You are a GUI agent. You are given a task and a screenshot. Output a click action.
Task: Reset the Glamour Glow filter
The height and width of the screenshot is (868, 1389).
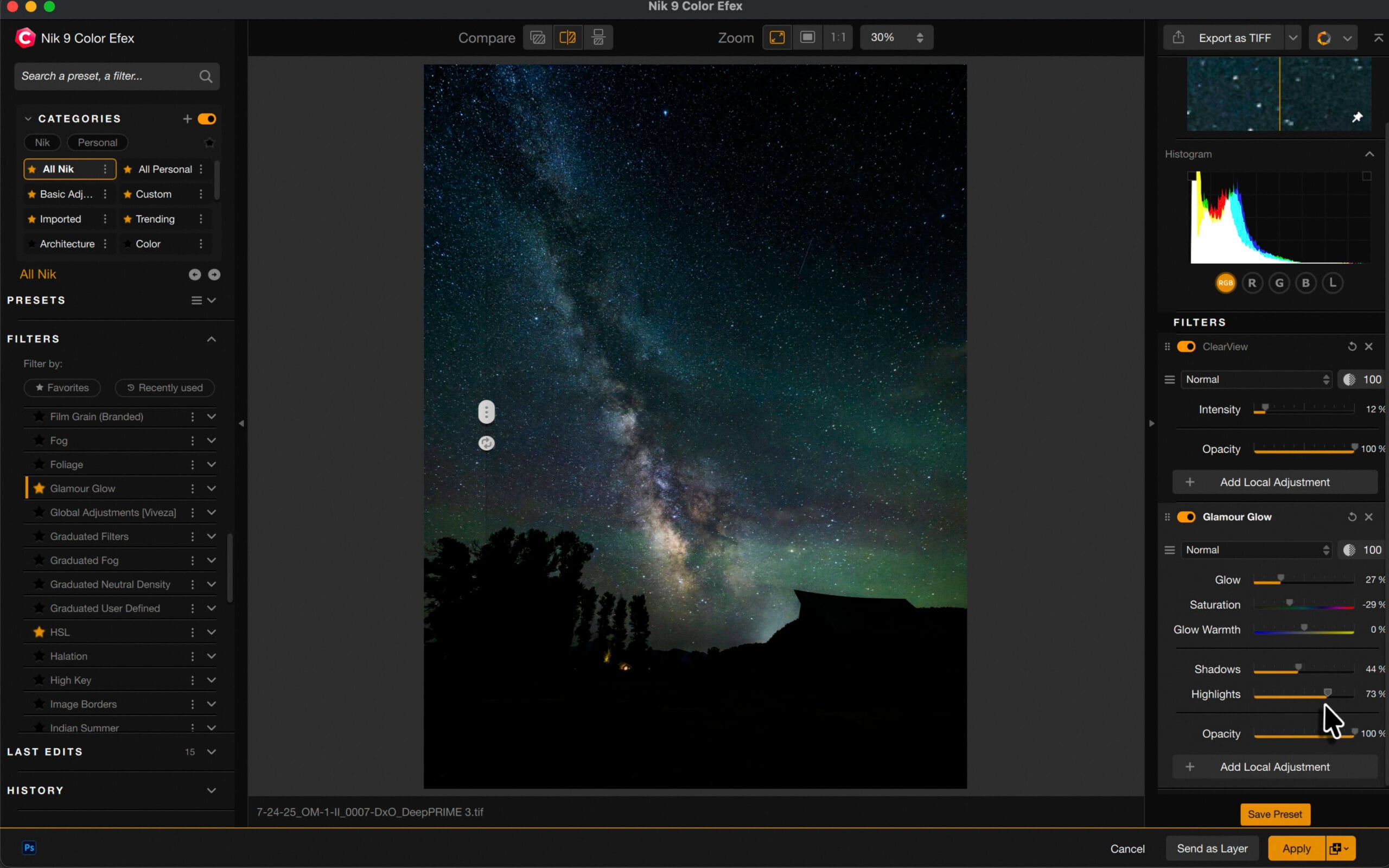pos(1352,517)
